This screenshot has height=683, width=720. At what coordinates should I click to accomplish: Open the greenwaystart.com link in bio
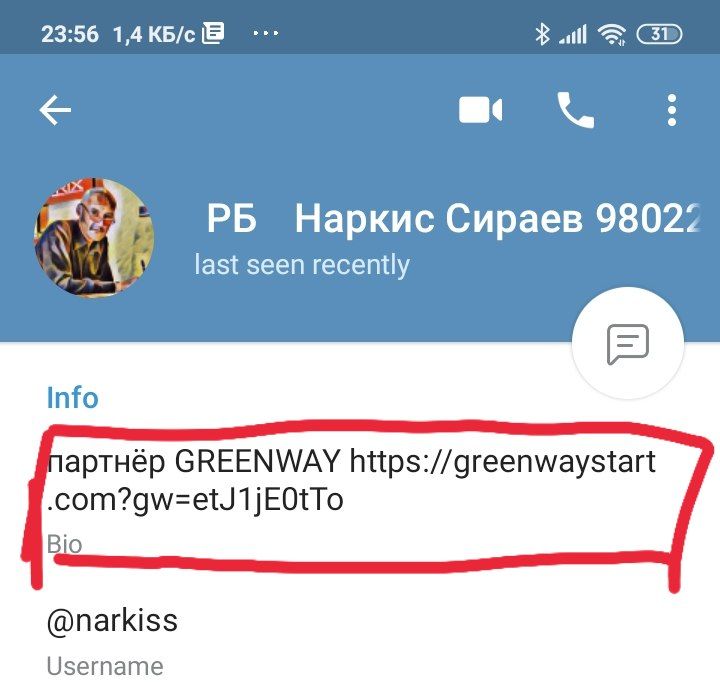[x=351, y=480]
